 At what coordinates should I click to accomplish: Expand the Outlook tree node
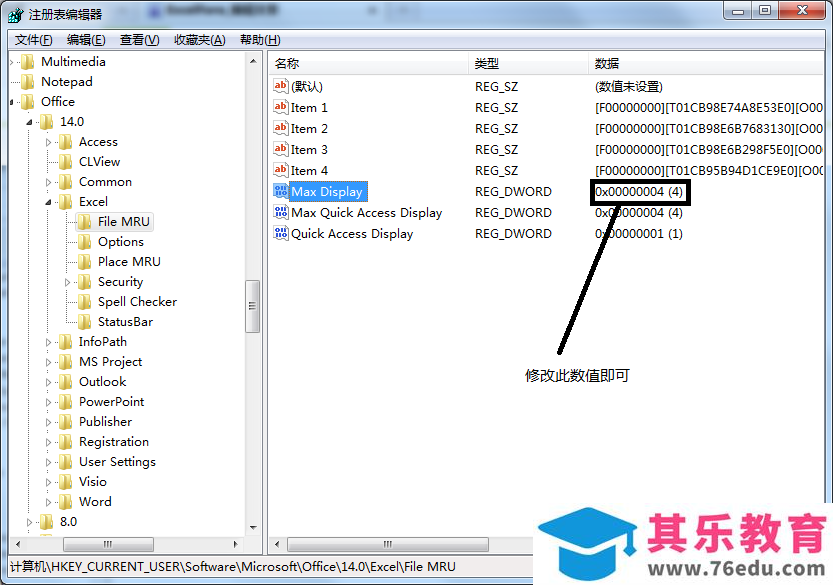(48, 383)
